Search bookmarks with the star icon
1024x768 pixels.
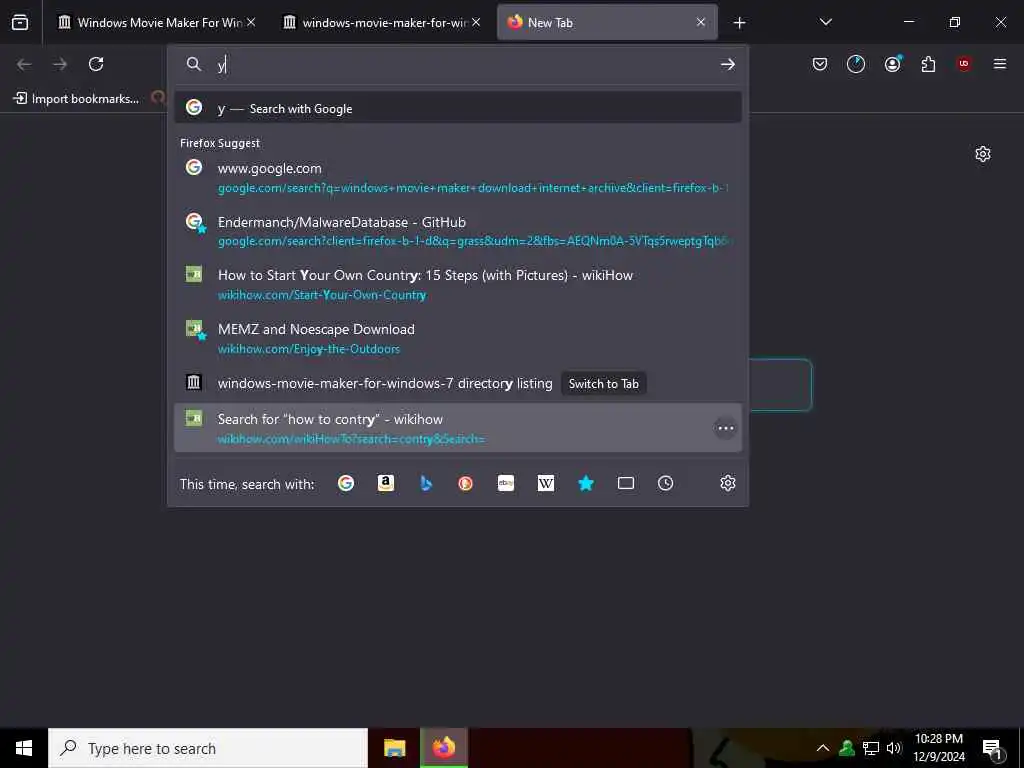586,483
